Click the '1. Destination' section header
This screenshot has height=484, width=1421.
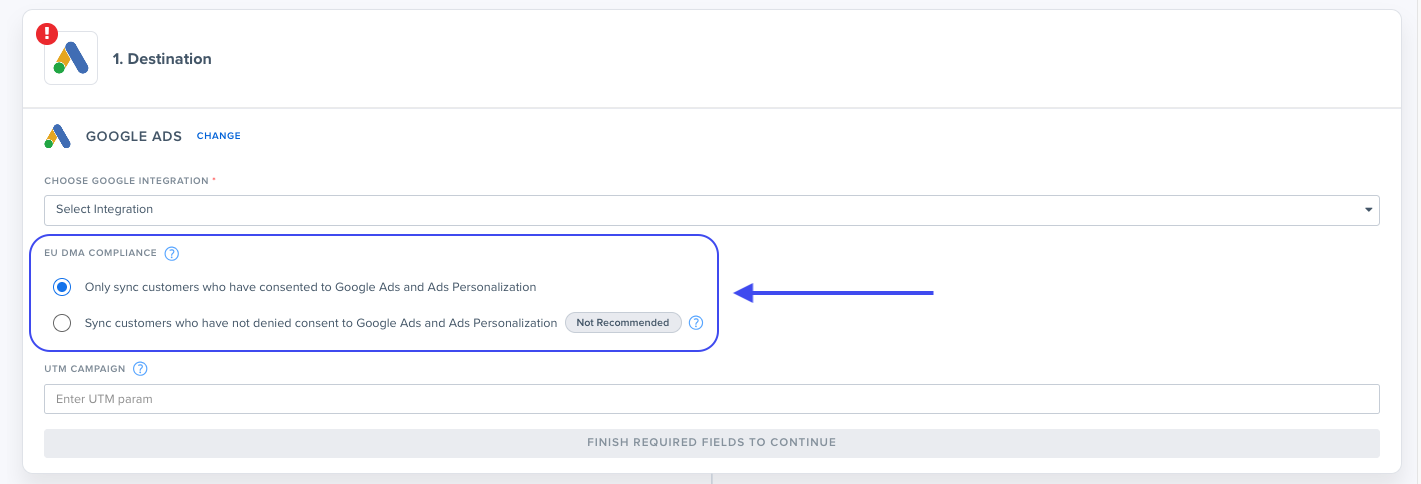pyautogui.click(x=162, y=59)
